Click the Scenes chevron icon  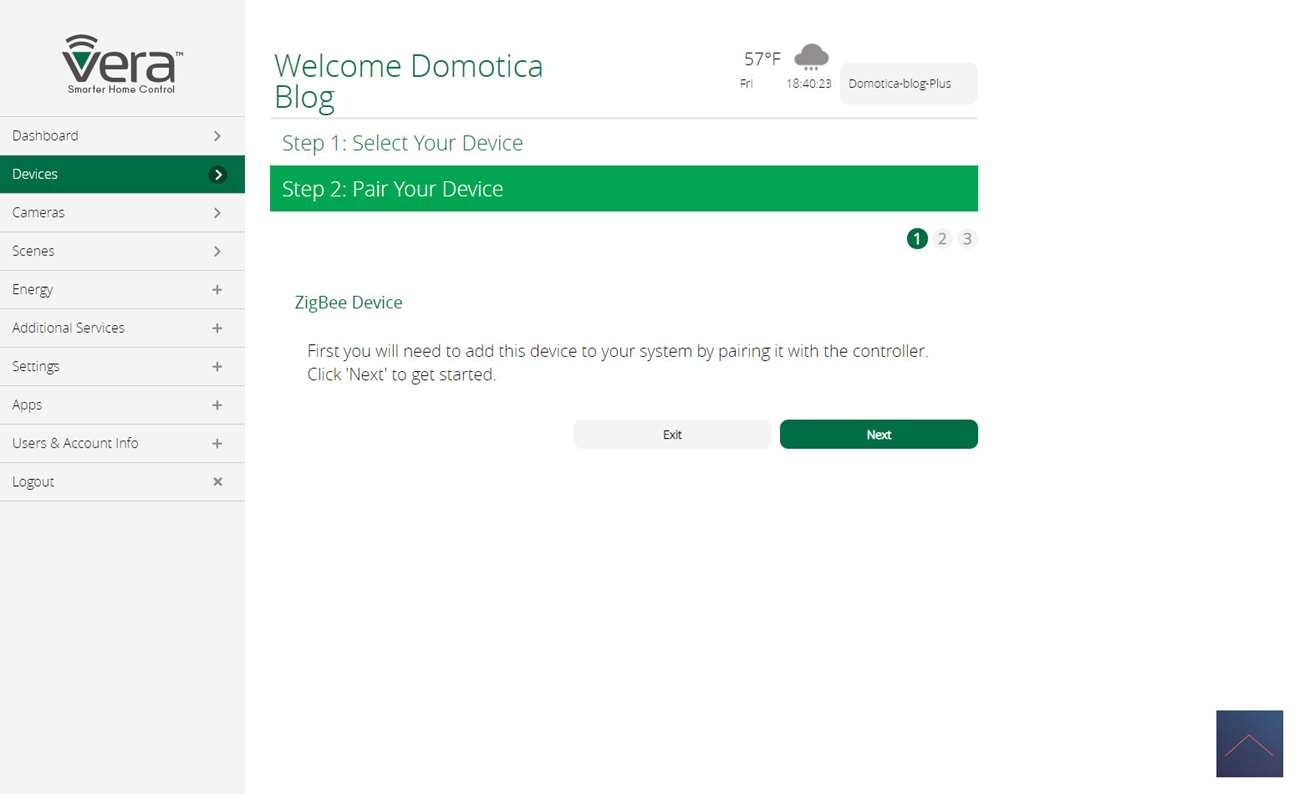[x=217, y=251]
